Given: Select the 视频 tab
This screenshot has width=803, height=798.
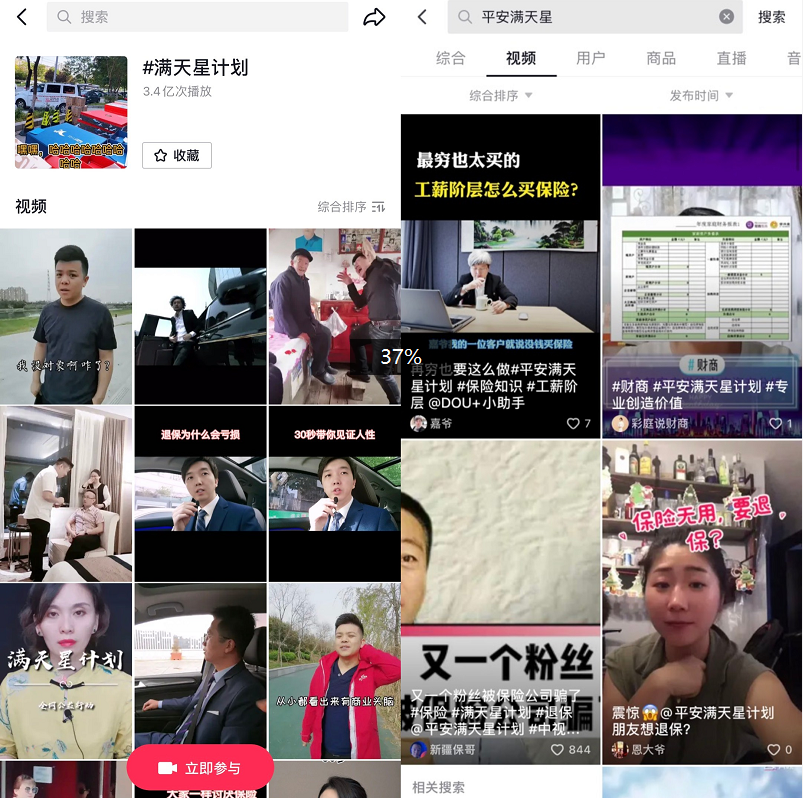Looking at the screenshot, I should [x=521, y=58].
